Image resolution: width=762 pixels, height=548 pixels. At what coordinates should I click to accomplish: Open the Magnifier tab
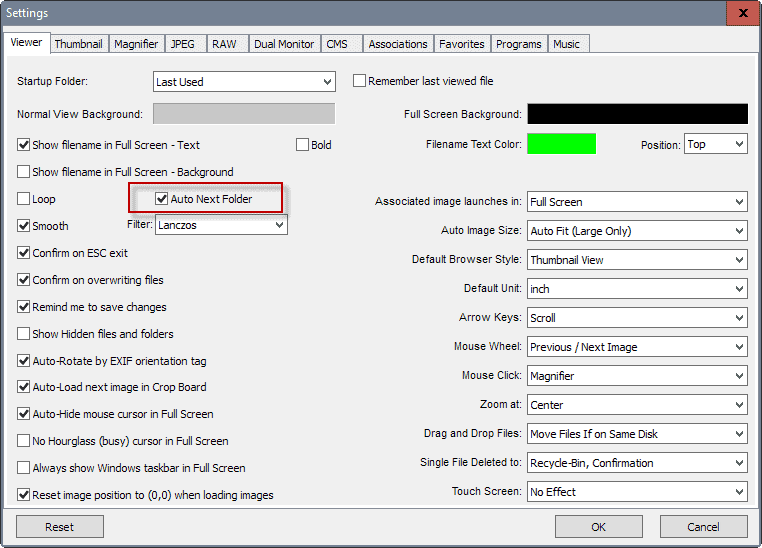[x=137, y=44]
